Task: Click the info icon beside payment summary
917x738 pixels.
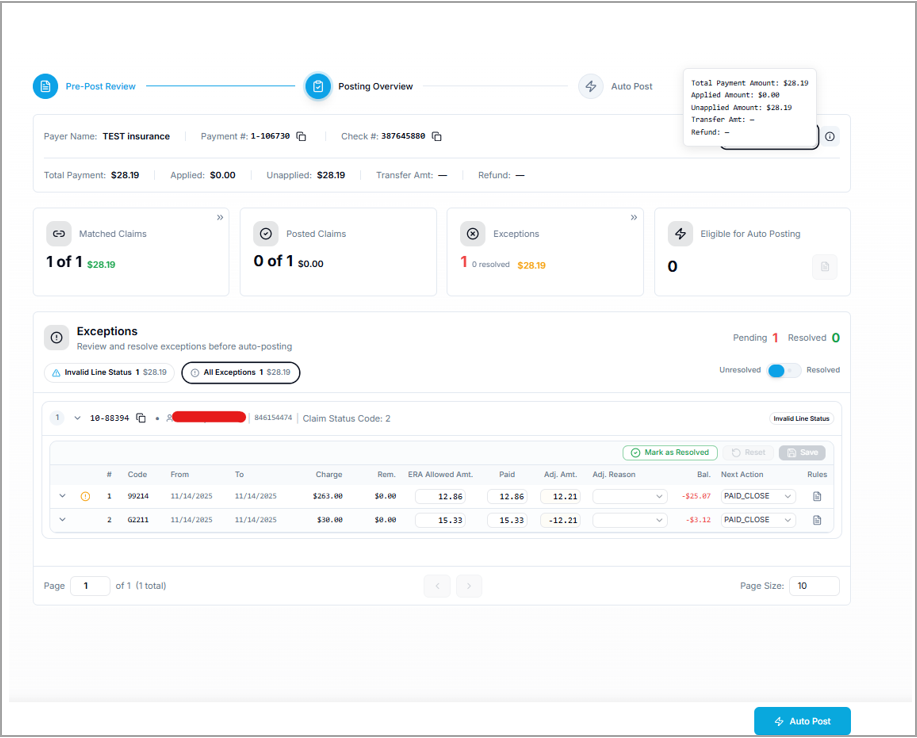Action: [x=830, y=137]
